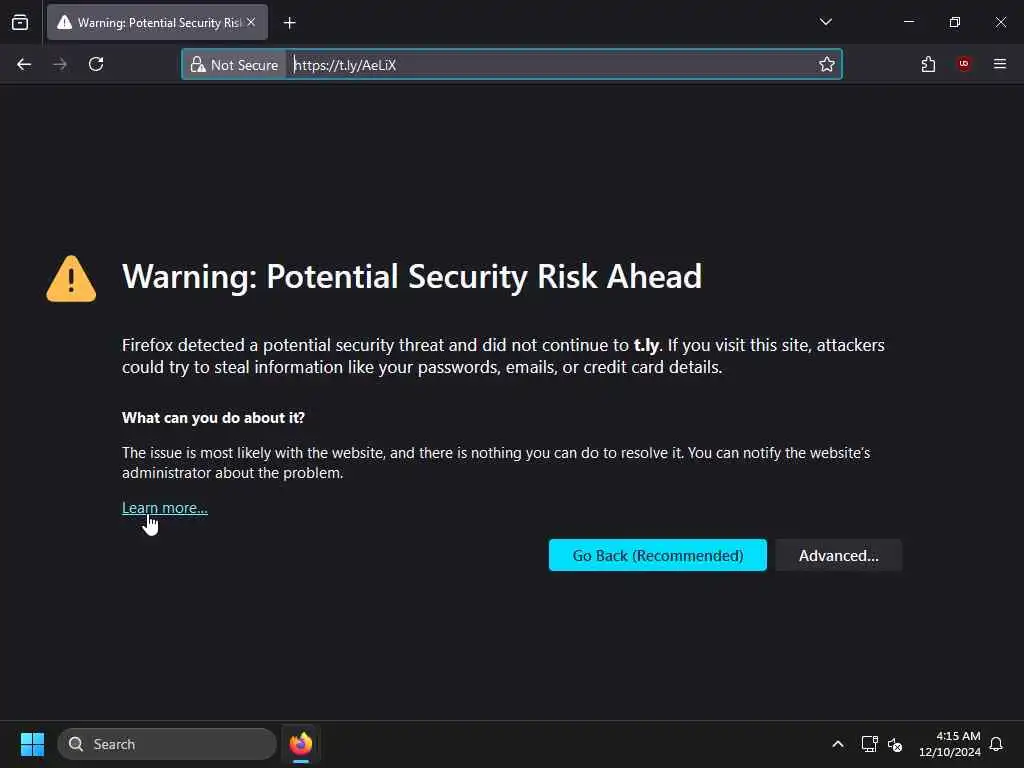Open the clock showing 4:15 AM
The height and width of the screenshot is (768, 1024).
click(x=950, y=744)
